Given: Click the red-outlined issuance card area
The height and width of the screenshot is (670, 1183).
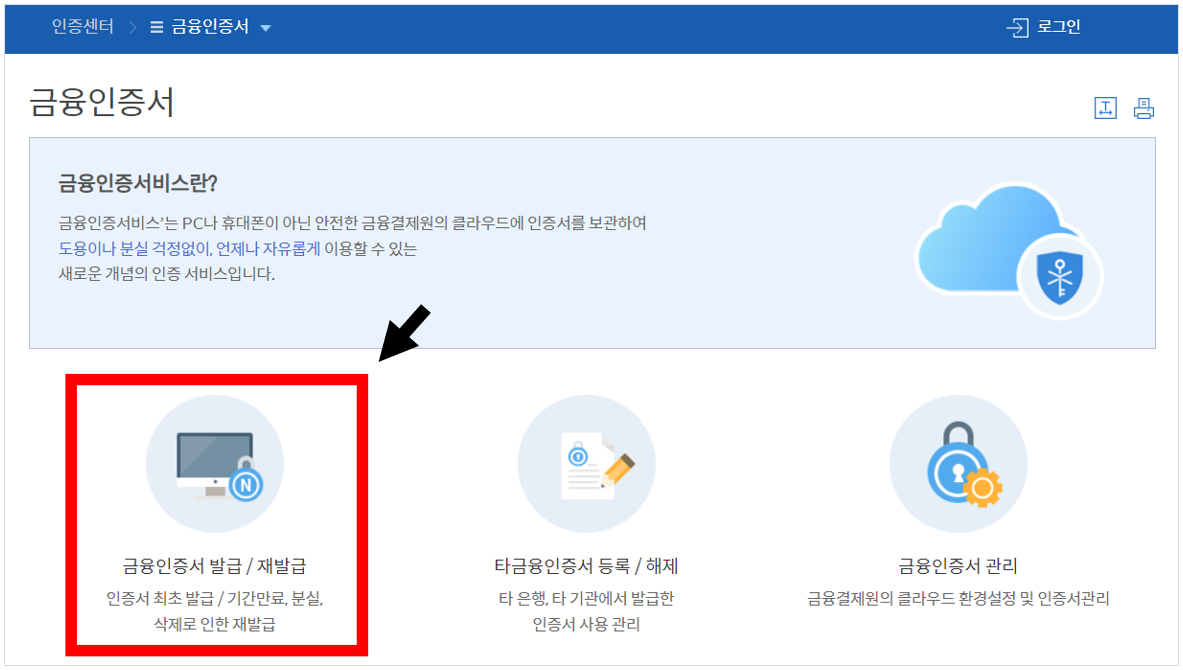Looking at the screenshot, I should pyautogui.click(x=214, y=520).
